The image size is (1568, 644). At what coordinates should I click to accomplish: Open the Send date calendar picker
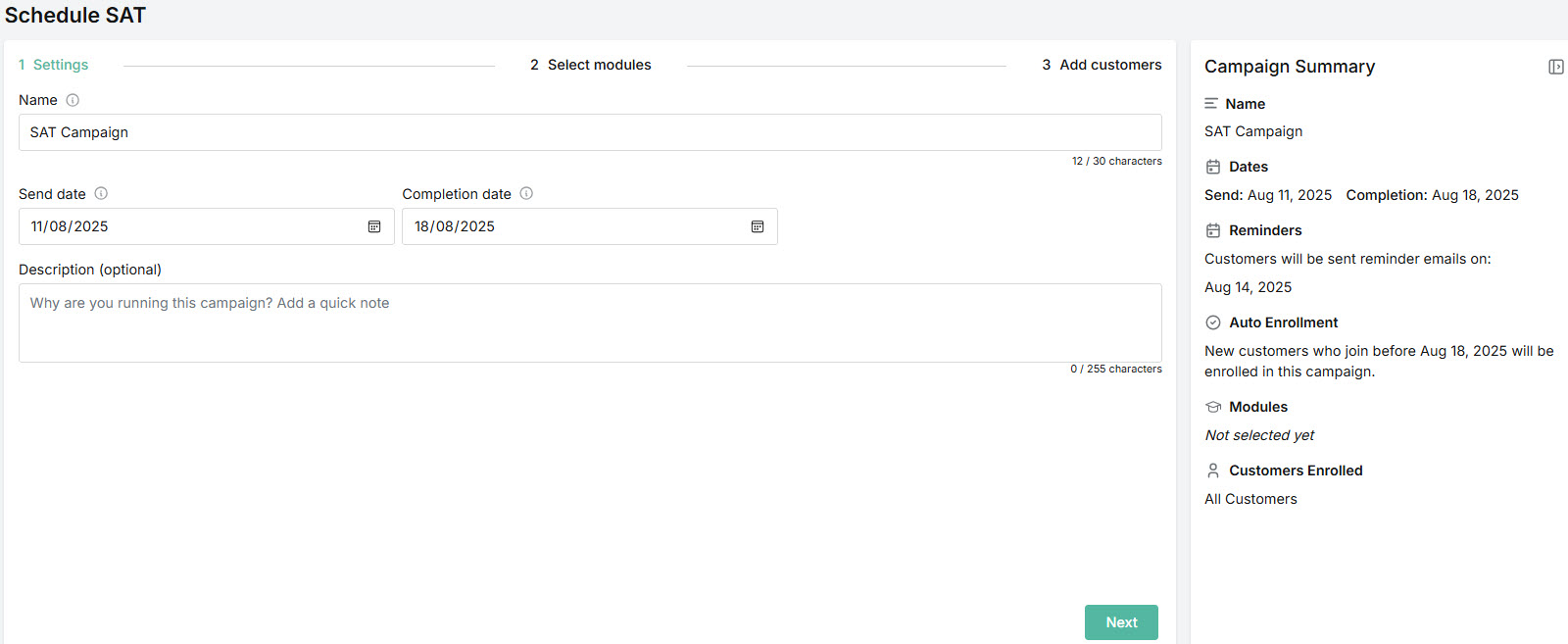pyautogui.click(x=374, y=226)
